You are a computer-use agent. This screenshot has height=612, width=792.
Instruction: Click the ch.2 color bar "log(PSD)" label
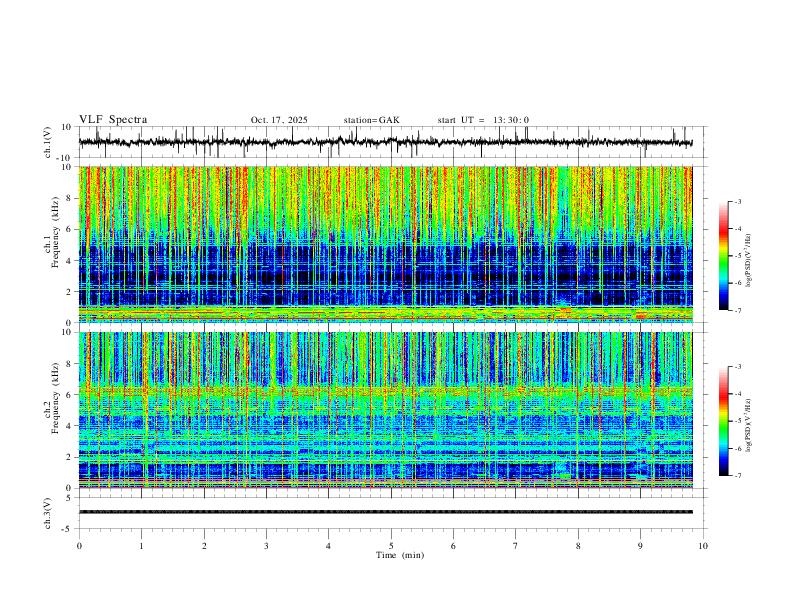748,425
